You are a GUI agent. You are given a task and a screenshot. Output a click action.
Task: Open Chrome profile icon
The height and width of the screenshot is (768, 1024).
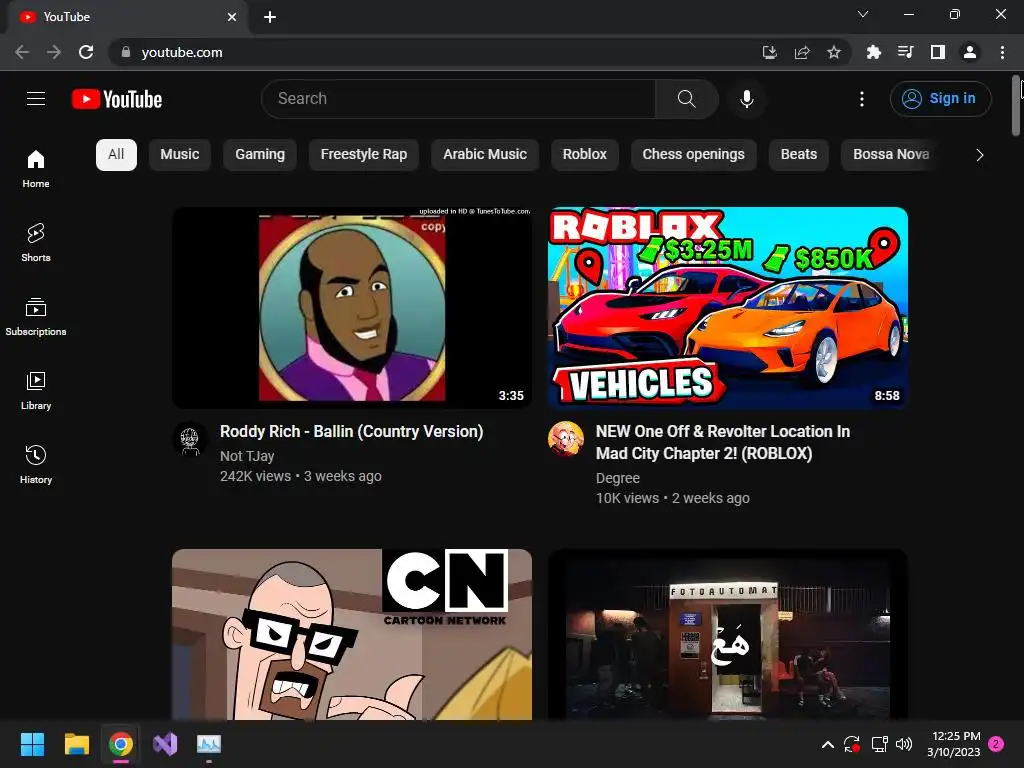click(970, 52)
